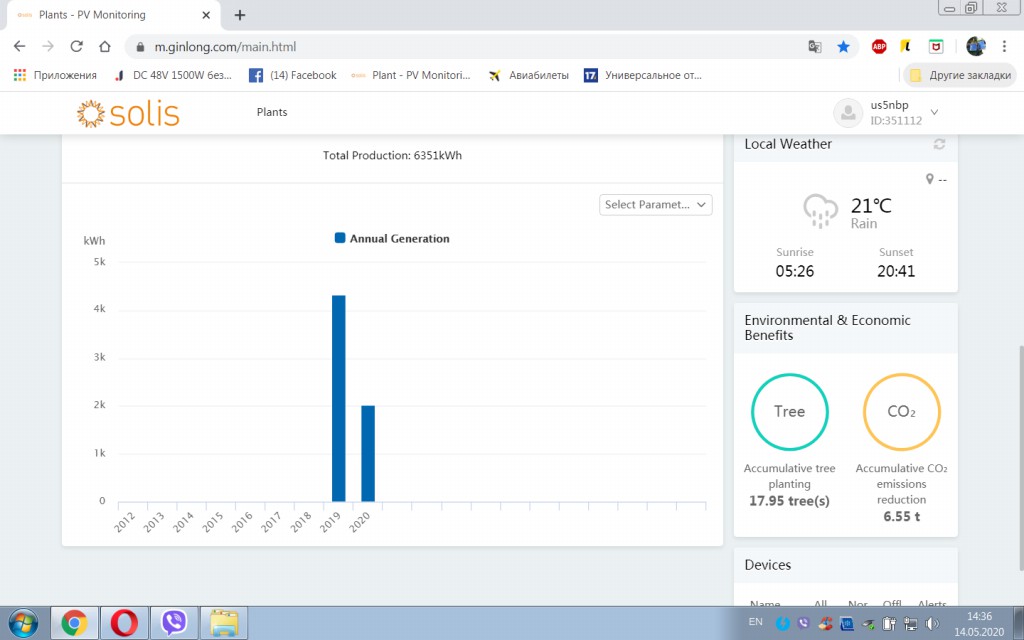The width and height of the screenshot is (1024, 640).
Task: Click the red shield extension icon
Action: (x=936, y=46)
